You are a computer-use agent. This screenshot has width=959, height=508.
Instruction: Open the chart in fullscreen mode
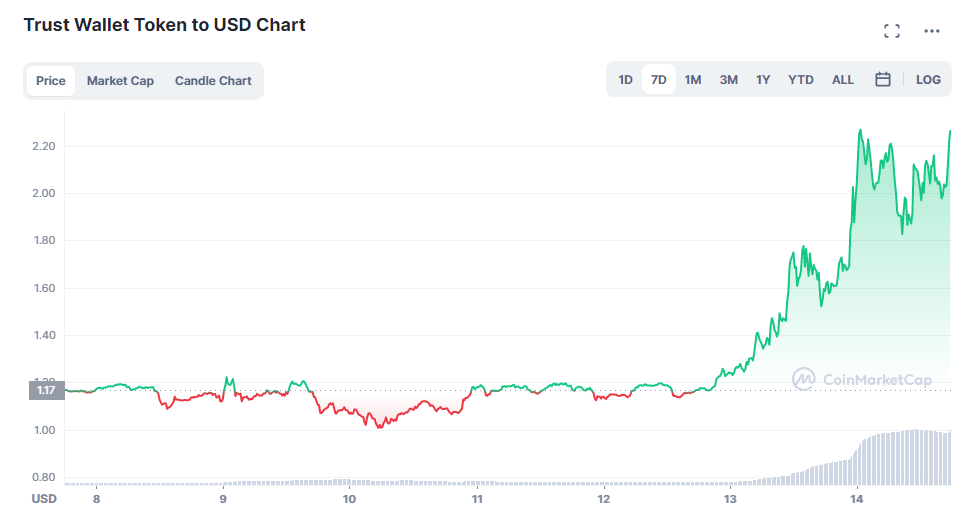coord(892,31)
